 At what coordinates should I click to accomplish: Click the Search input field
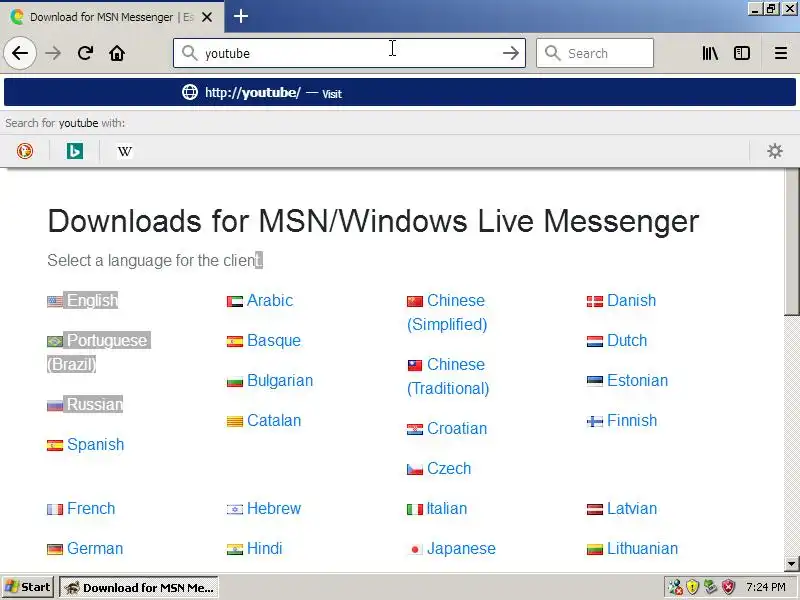(595, 53)
